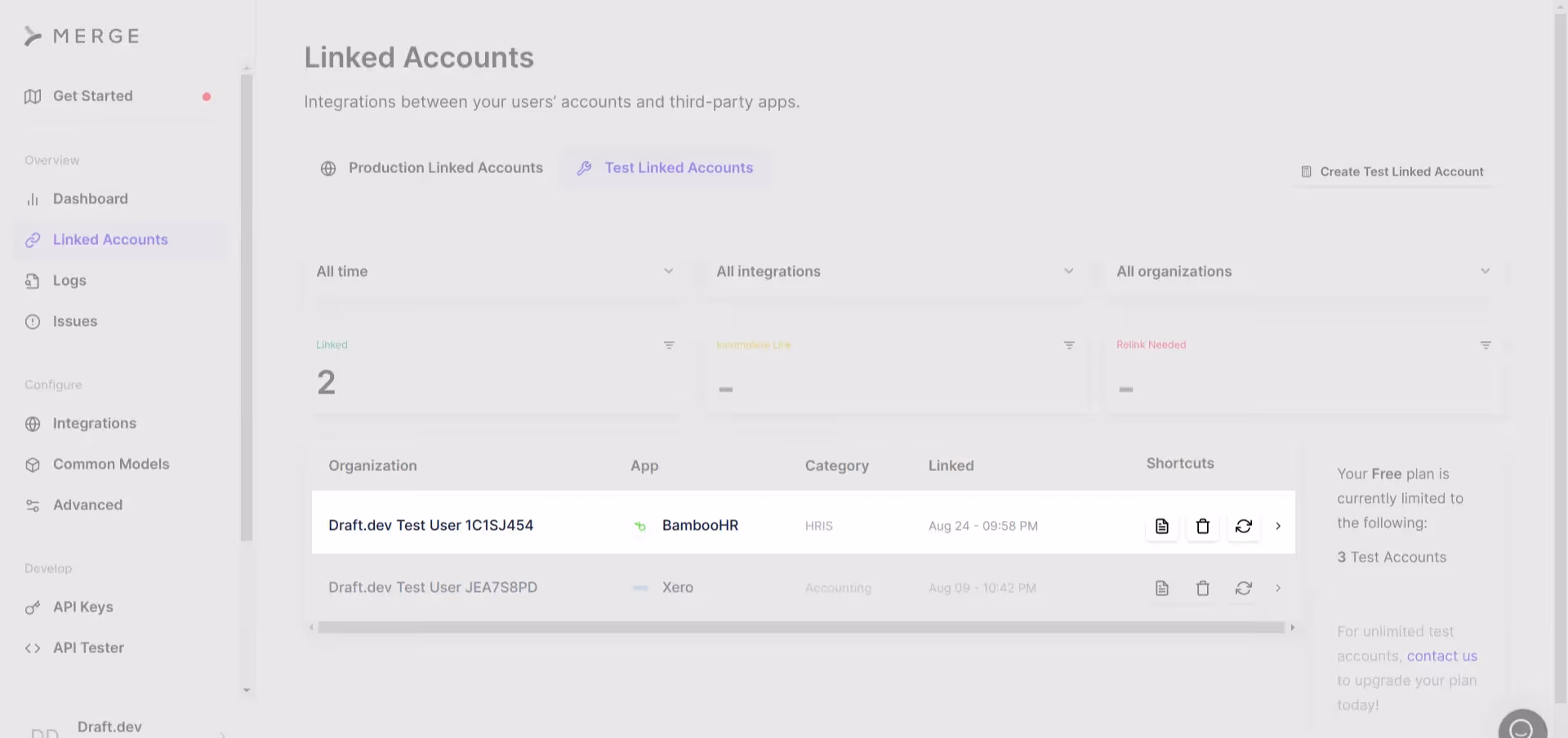Click the Common Models cube icon

tap(33, 465)
